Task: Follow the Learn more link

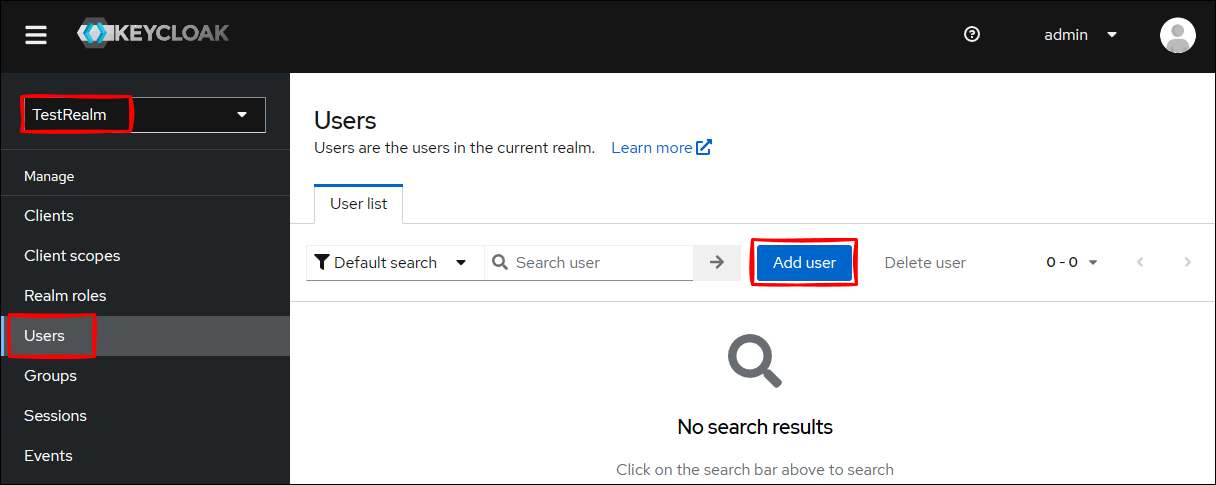Action: (x=651, y=148)
